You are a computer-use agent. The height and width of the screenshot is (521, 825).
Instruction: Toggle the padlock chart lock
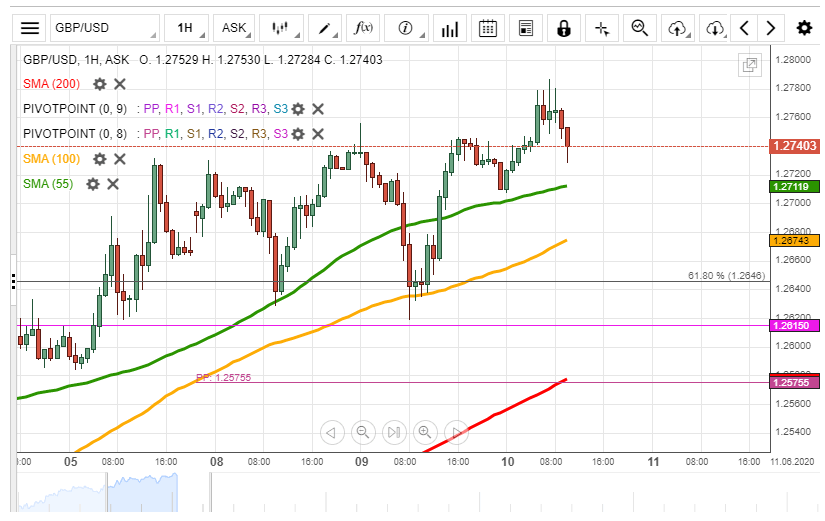[564, 28]
